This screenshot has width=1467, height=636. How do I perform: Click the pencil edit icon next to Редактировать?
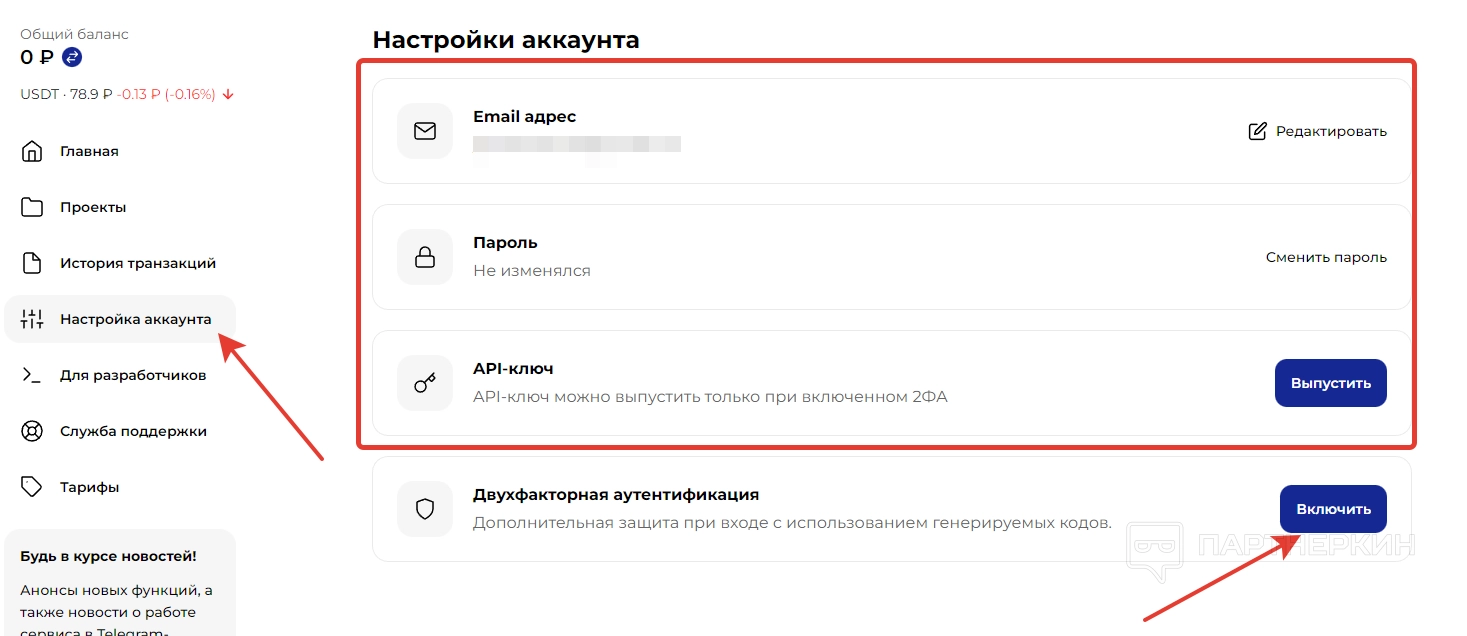(x=1258, y=131)
